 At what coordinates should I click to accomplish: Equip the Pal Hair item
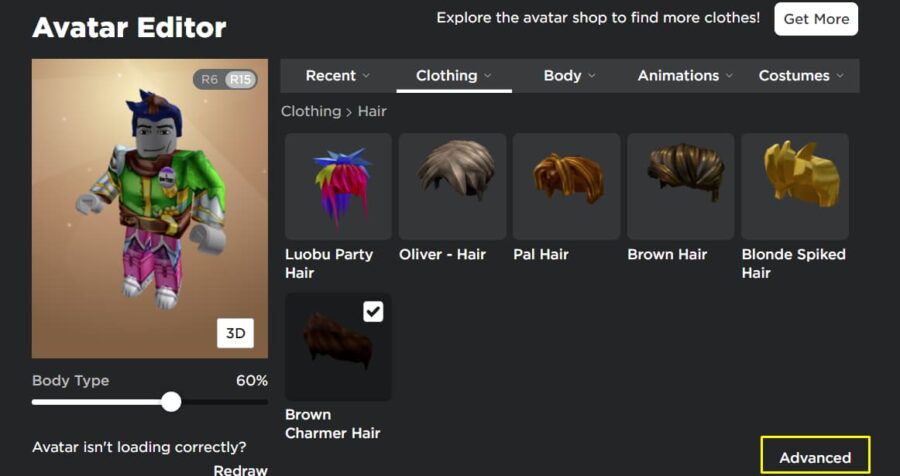tap(567, 187)
